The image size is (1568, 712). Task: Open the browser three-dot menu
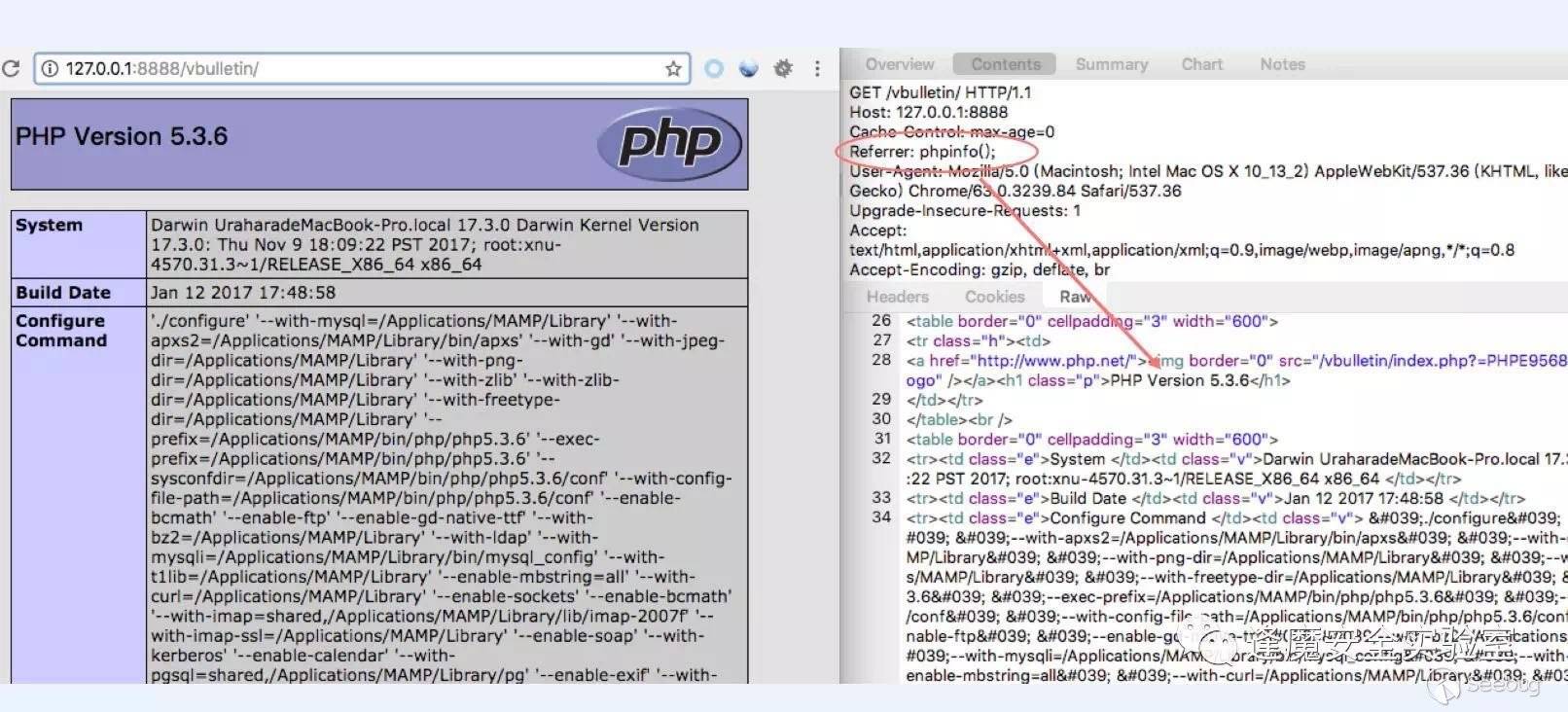[x=817, y=68]
